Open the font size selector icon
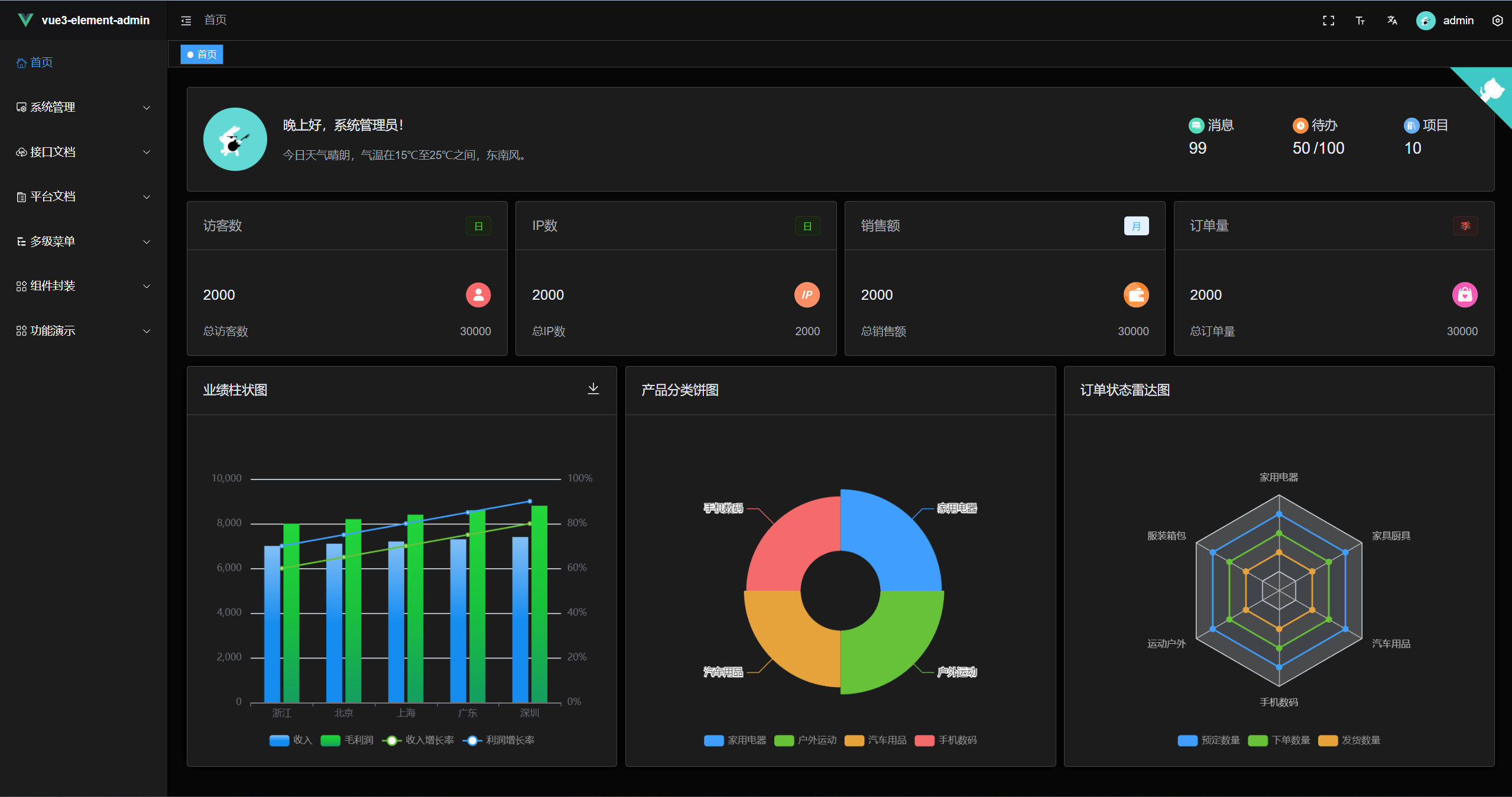The height and width of the screenshot is (797, 1512). click(x=1360, y=21)
